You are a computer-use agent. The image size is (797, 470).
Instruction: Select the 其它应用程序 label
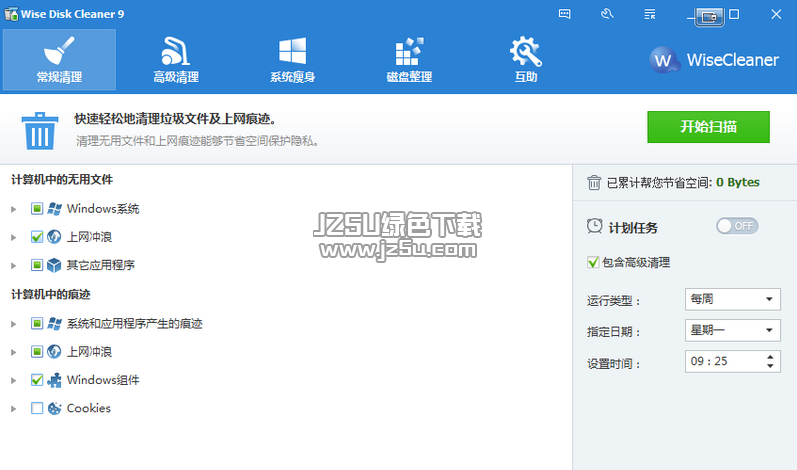101,265
